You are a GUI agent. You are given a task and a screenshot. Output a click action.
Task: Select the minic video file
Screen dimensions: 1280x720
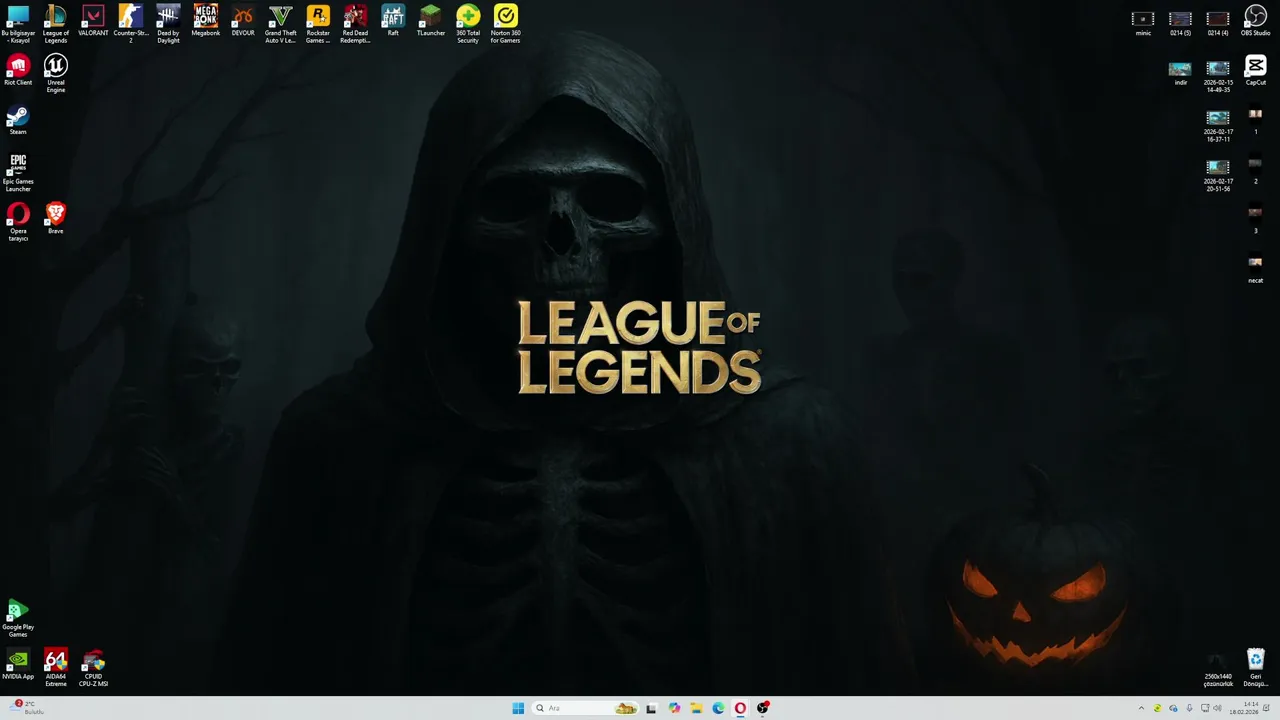tap(1143, 24)
